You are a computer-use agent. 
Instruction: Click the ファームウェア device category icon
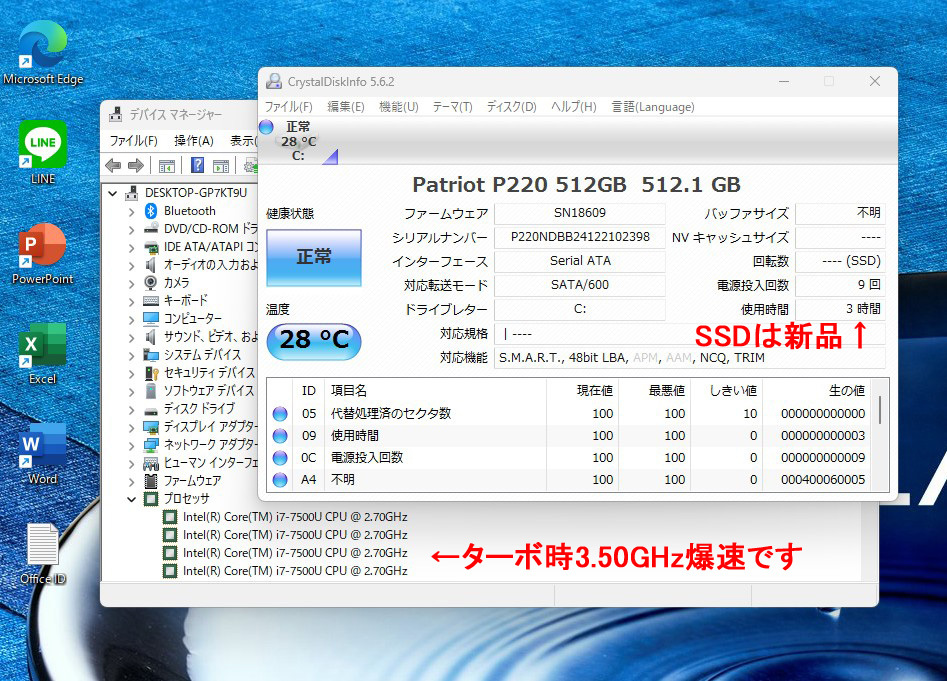pos(151,481)
